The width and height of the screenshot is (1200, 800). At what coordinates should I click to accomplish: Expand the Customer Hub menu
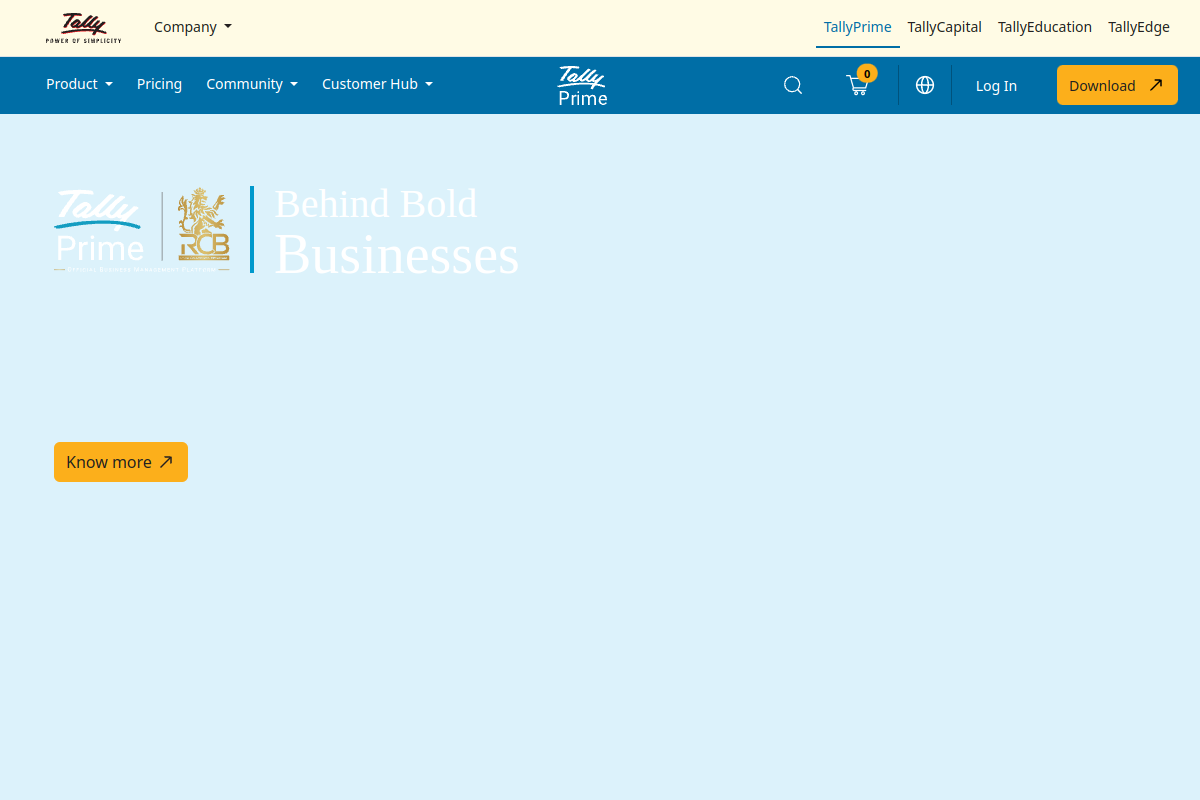(377, 84)
